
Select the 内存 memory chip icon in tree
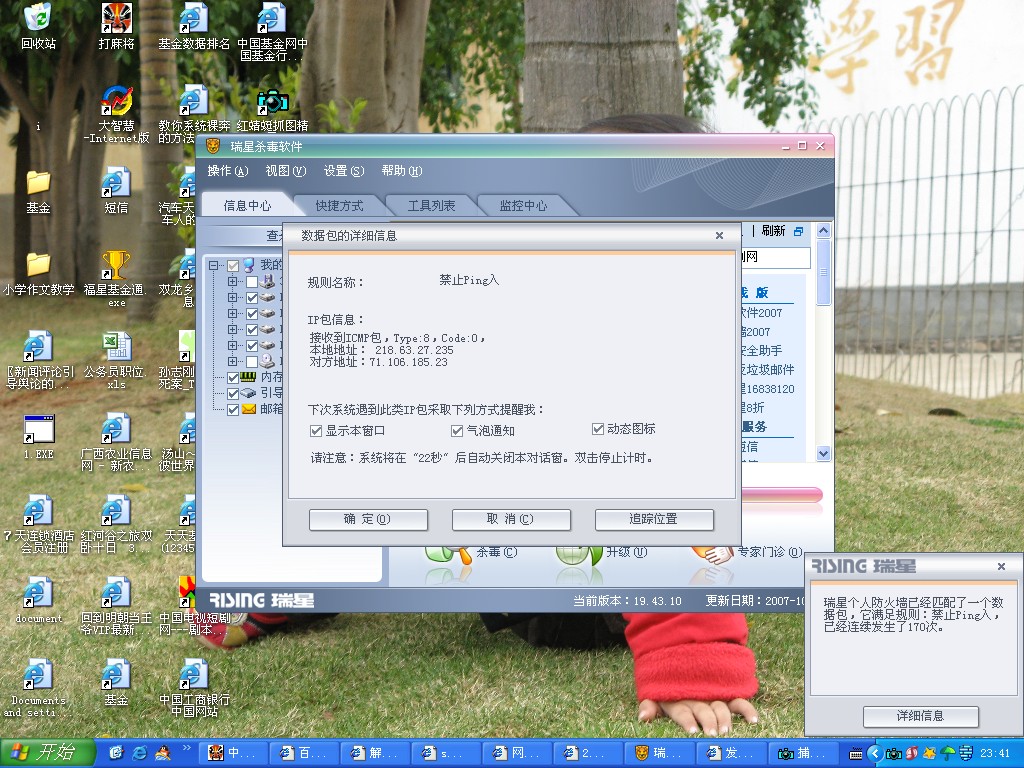248,377
